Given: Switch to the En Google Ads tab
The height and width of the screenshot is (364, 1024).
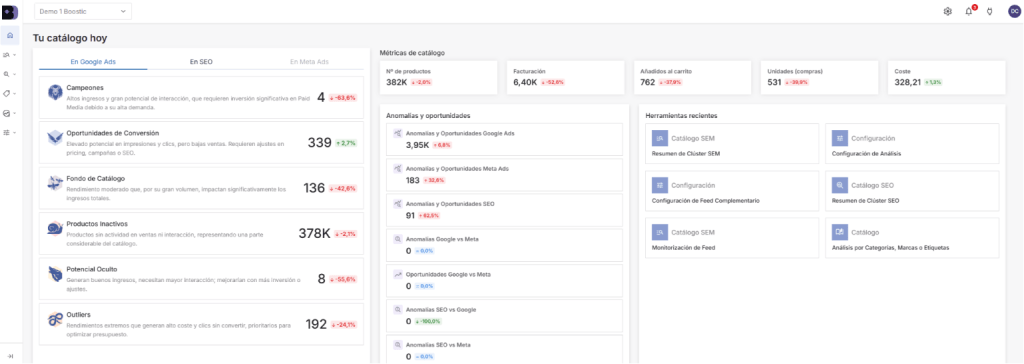Looking at the screenshot, I should tap(93, 62).
